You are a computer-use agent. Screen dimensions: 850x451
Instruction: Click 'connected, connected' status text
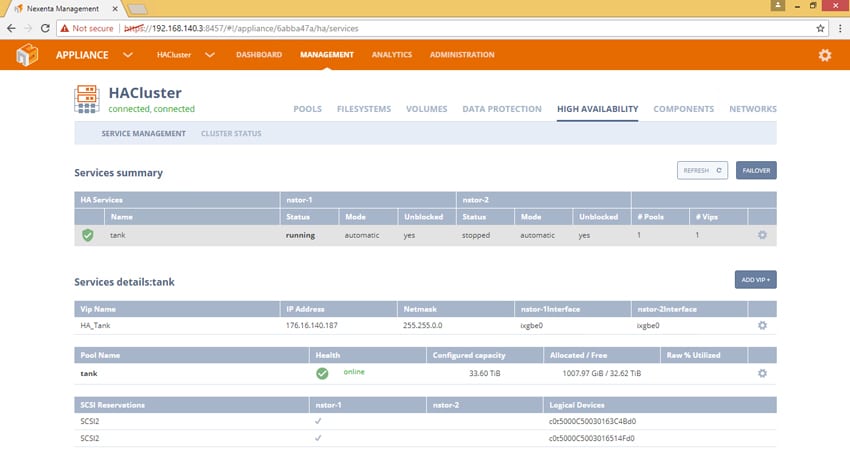coord(151,109)
